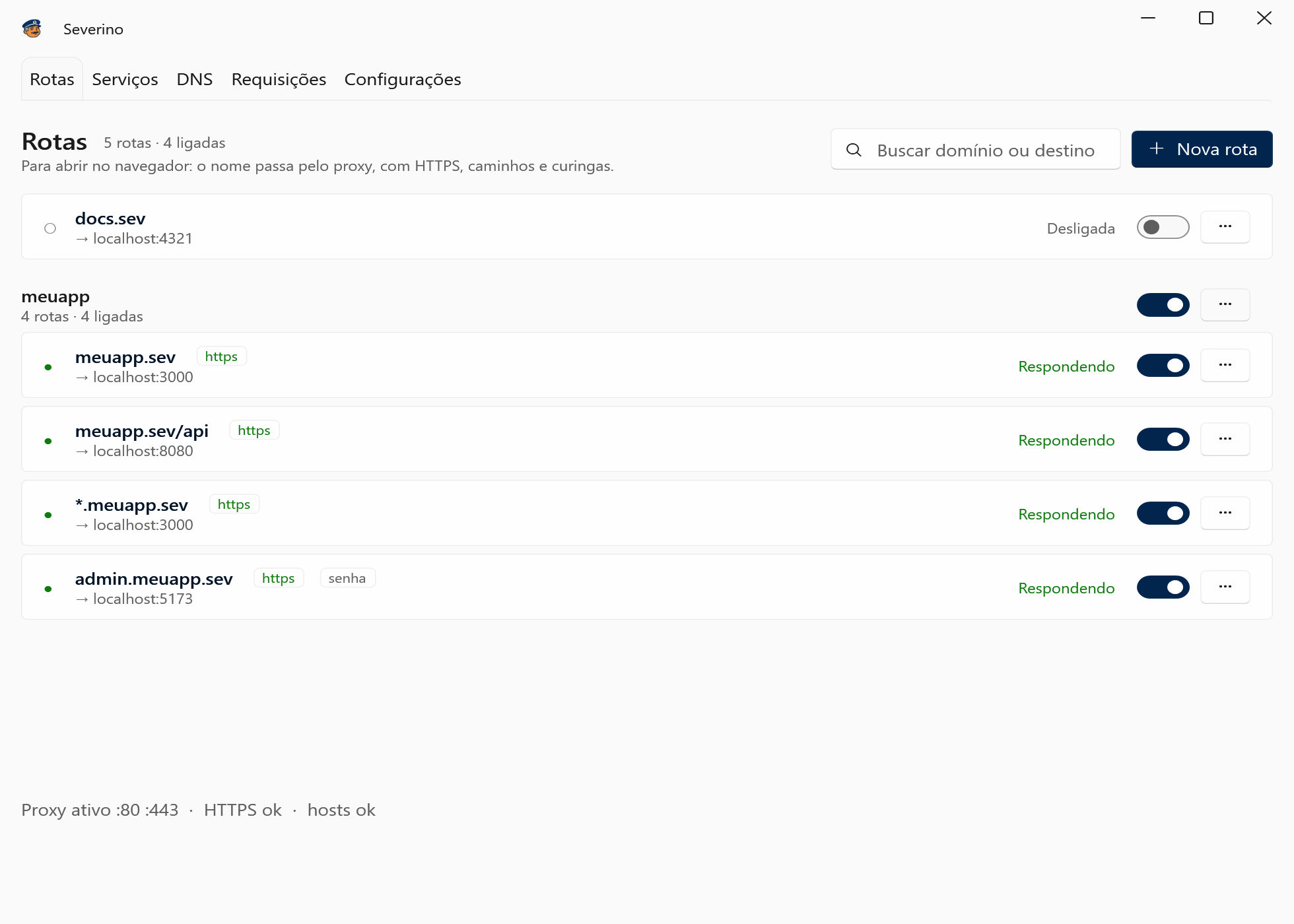Open the ellipsis menu for the meuapp.sev route
Image resolution: width=1294 pixels, height=924 pixels.
click(x=1225, y=365)
